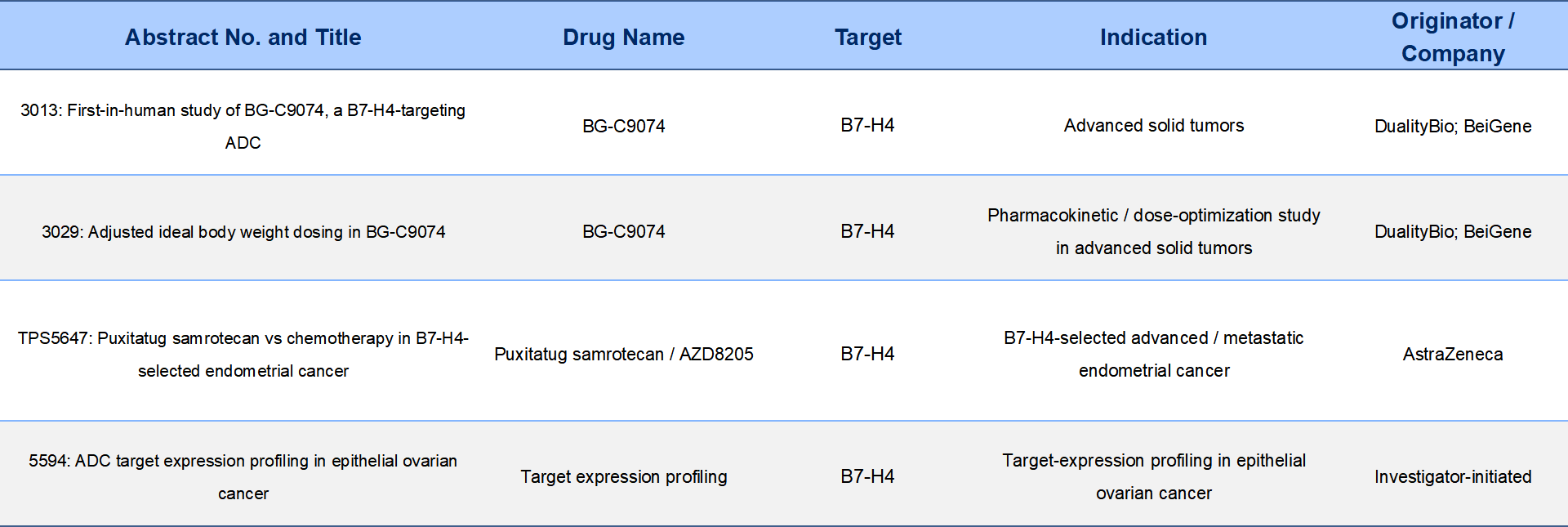This screenshot has height=527, width=1568.
Task: Select the 'Investigator-initiated' originator cell
Action: [1453, 476]
